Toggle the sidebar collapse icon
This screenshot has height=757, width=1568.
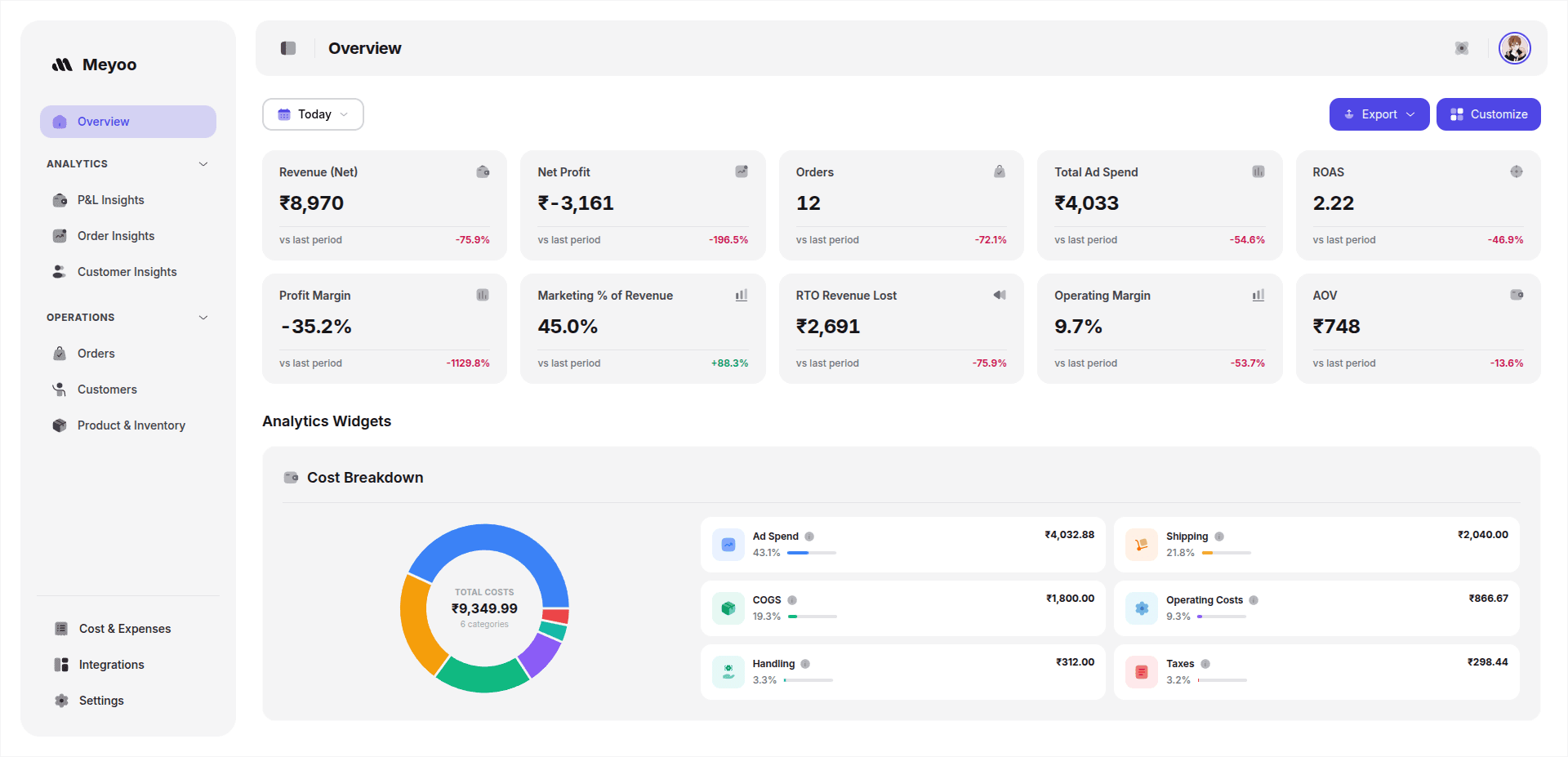(288, 48)
